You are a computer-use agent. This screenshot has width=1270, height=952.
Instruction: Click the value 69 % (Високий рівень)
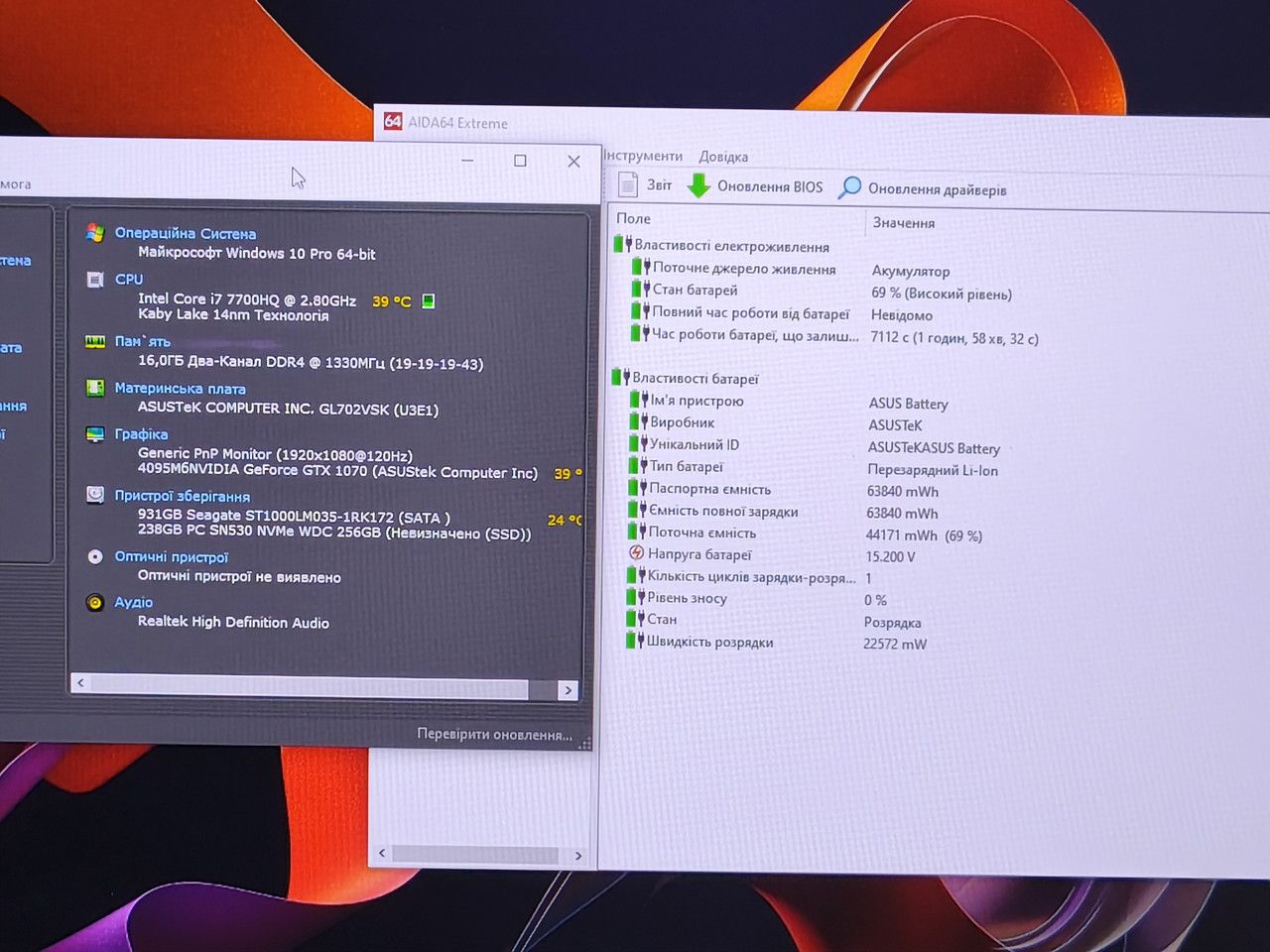click(942, 294)
